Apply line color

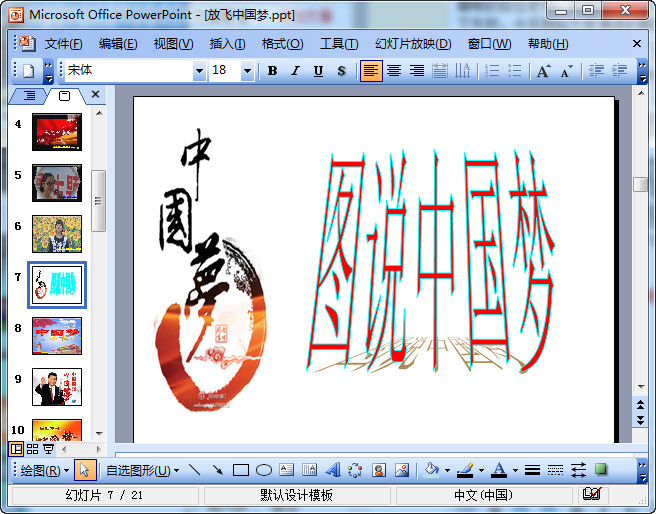466,471
